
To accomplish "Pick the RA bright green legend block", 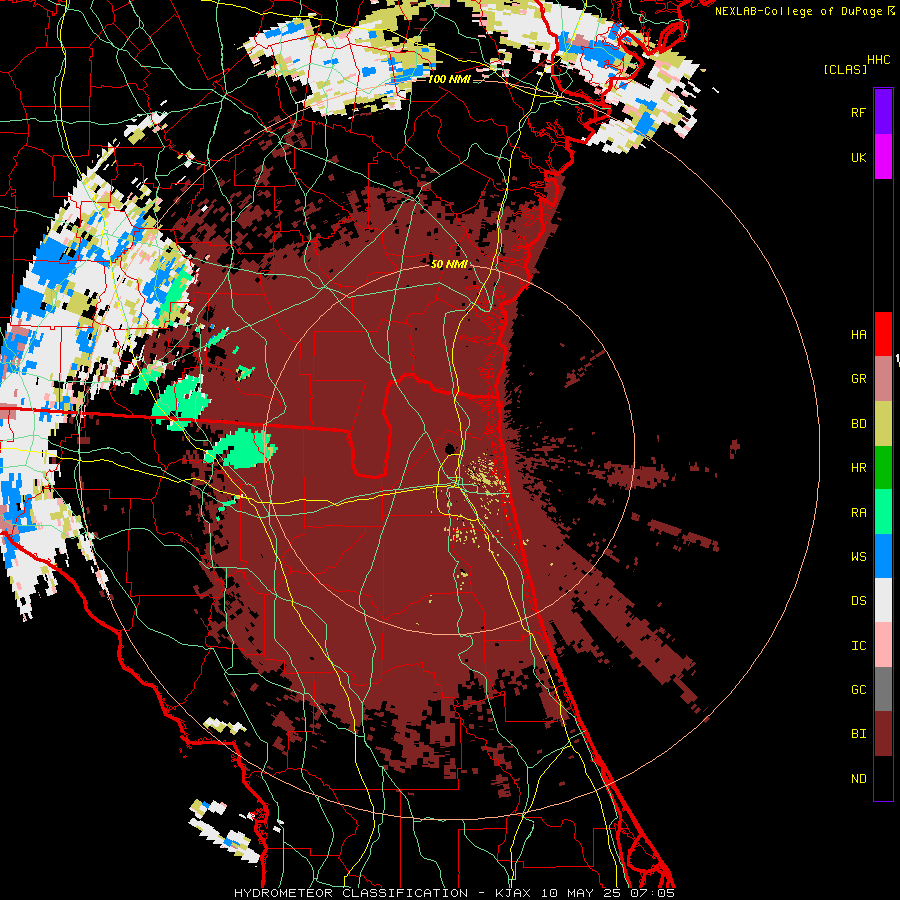I will tap(883, 512).
